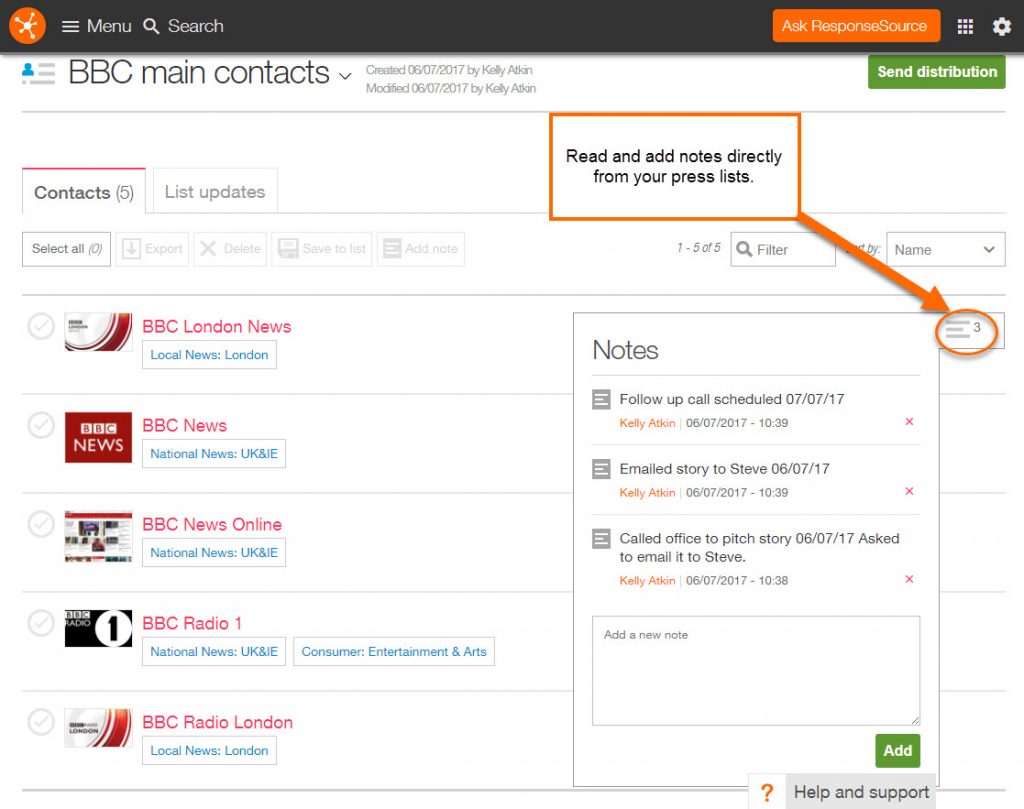Click the BBC Radio 1 logo thumbnail
Image resolution: width=1024 pixels, height=809 pixels.
(99, 629)
